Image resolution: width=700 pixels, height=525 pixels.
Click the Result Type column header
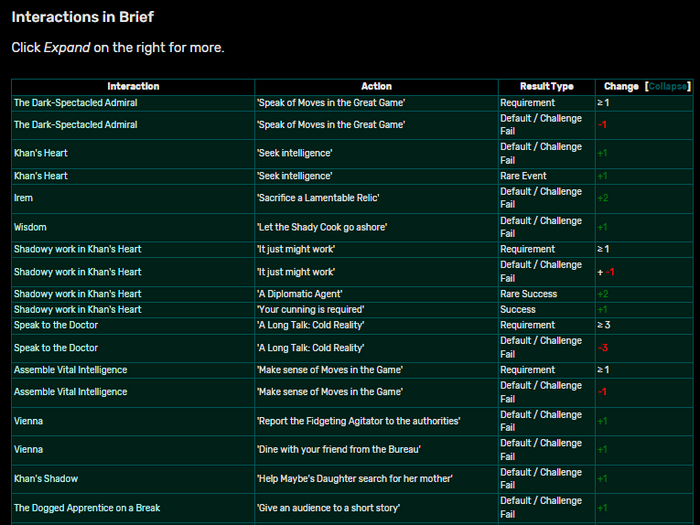pyautogui.click(x=547, y=87)
